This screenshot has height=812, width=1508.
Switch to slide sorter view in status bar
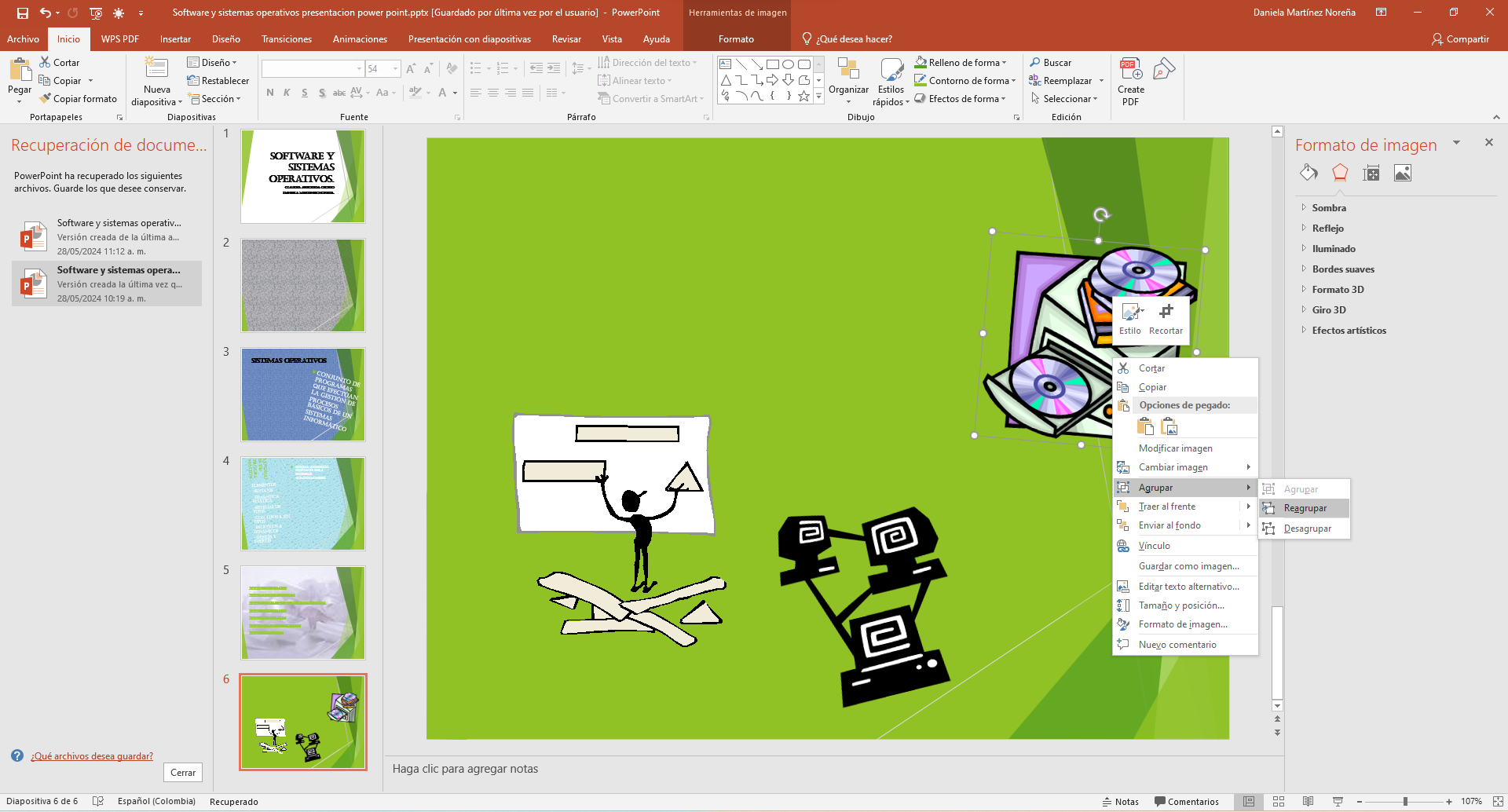pyautogui.click(x=1279, y=802)
